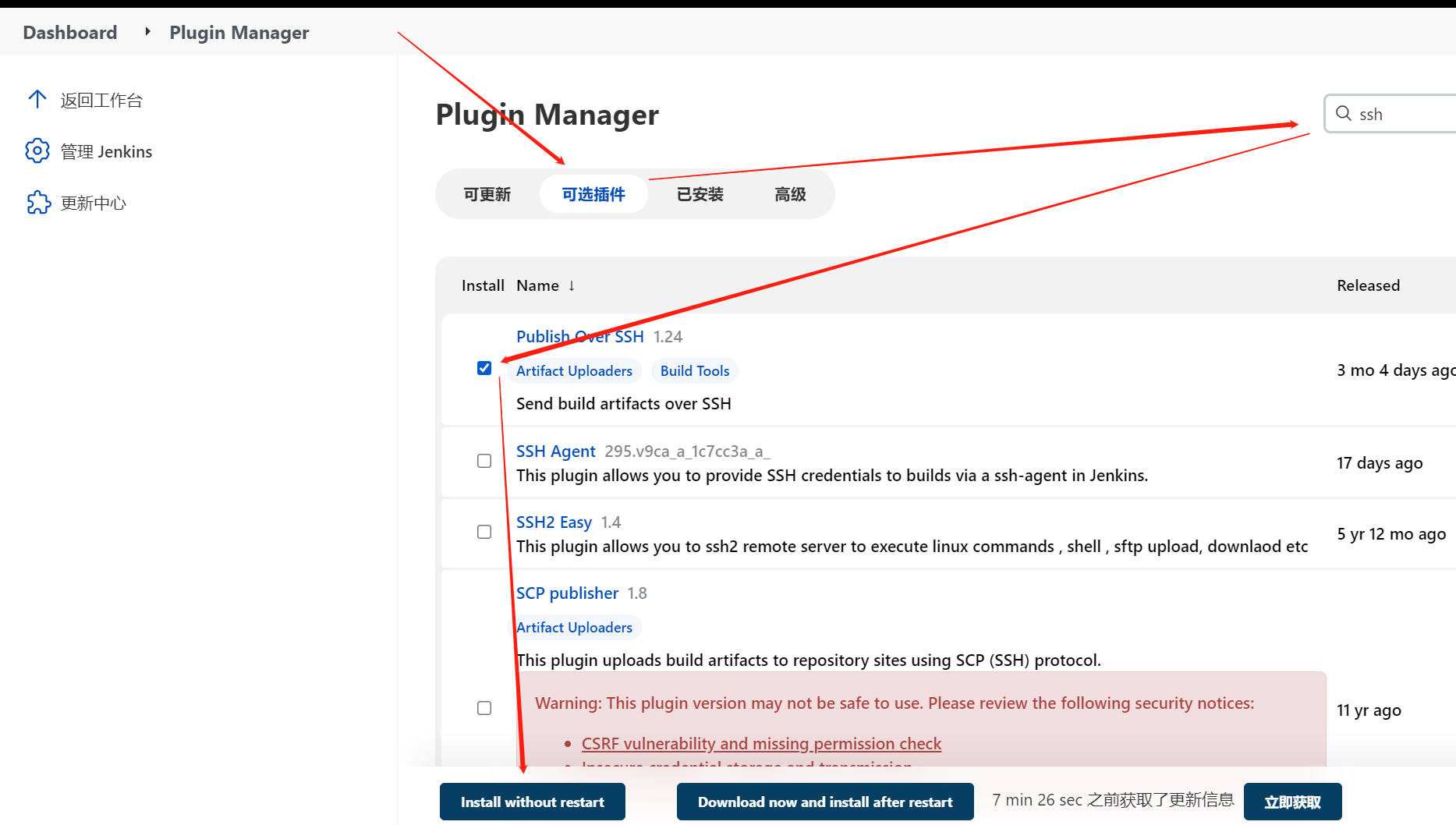Viewport: 1456px width, 825px height.
Task: Click the text '5 yr 12 mo ago'
Action: pyautogui.click(x=1391, y=533)
